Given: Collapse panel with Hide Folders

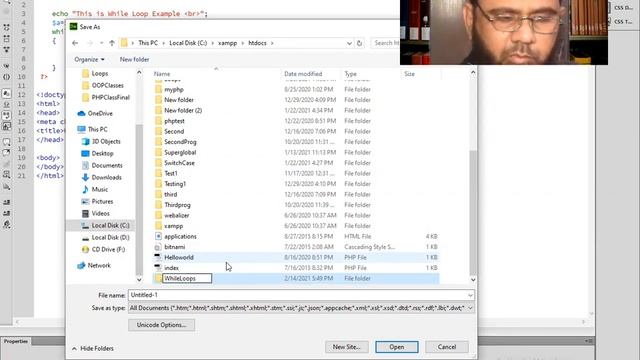Looking at the screenshot, I should (x=93, y=349).
